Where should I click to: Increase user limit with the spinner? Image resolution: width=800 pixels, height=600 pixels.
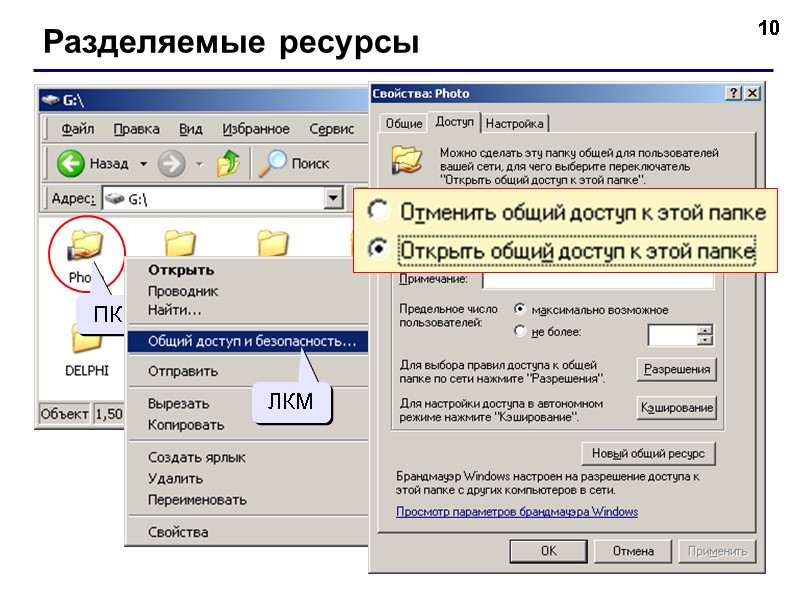point(705,328)
